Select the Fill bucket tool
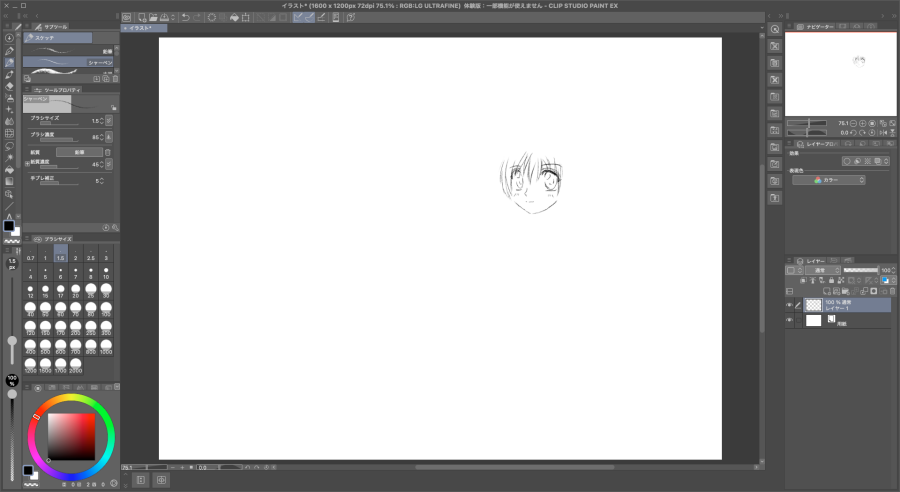Viewport: 900px width, 492px height. [x=9, y=169]
